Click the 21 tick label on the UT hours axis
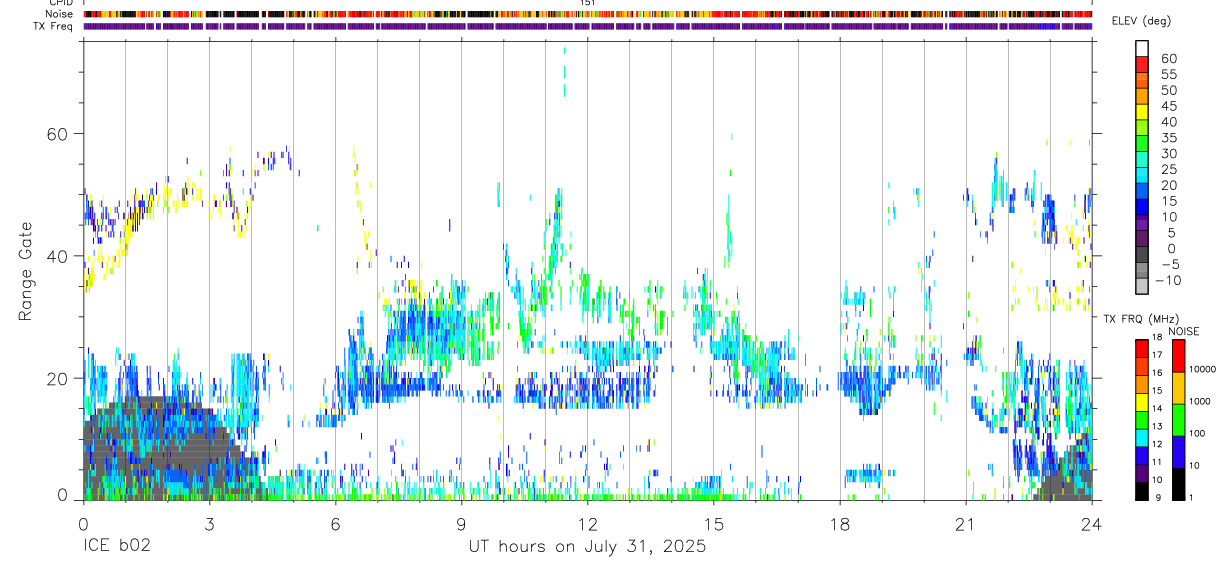 coord(966,524)
